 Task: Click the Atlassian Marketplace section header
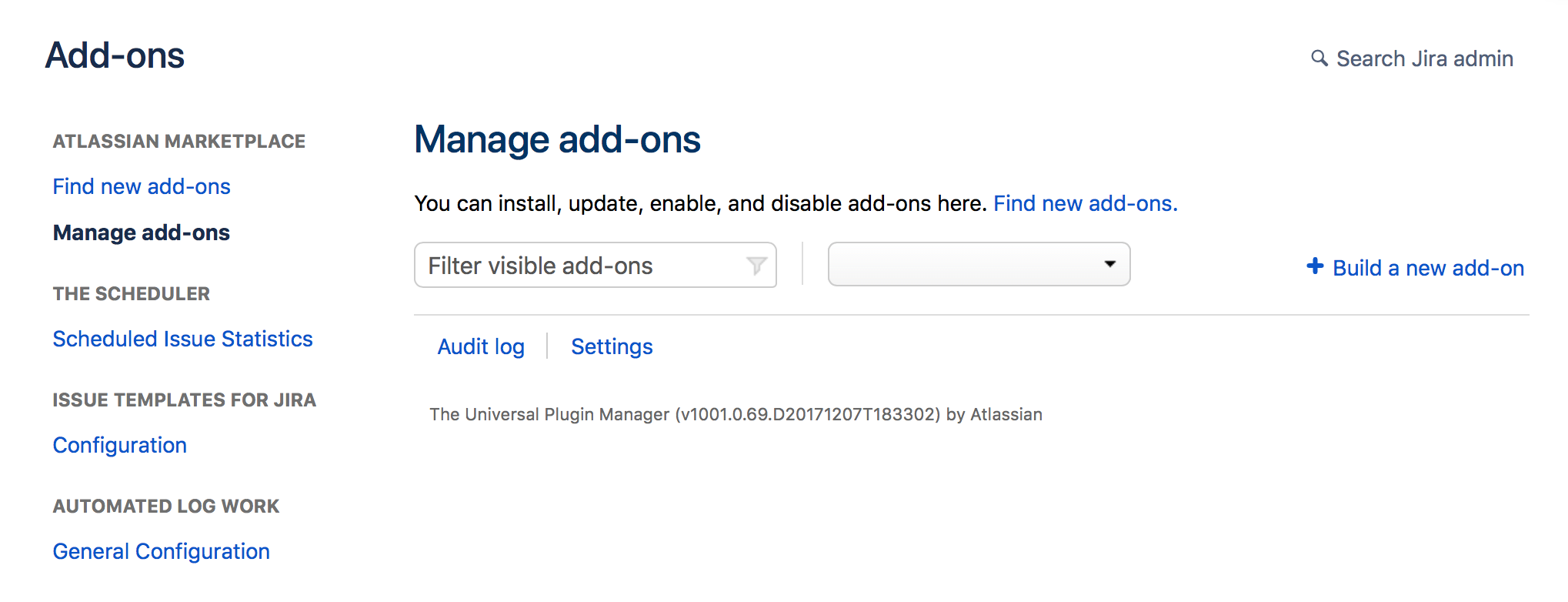[178, 142]
